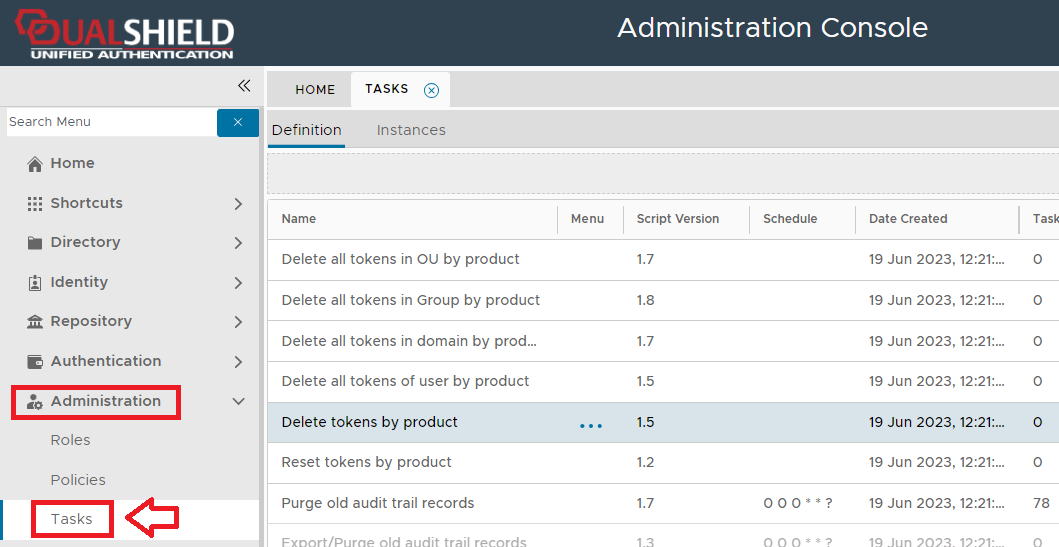Image resolution: width=1059 pixels, height=547 pixels.
Task: Click the Identity badge icon
Action: (35, 283)
